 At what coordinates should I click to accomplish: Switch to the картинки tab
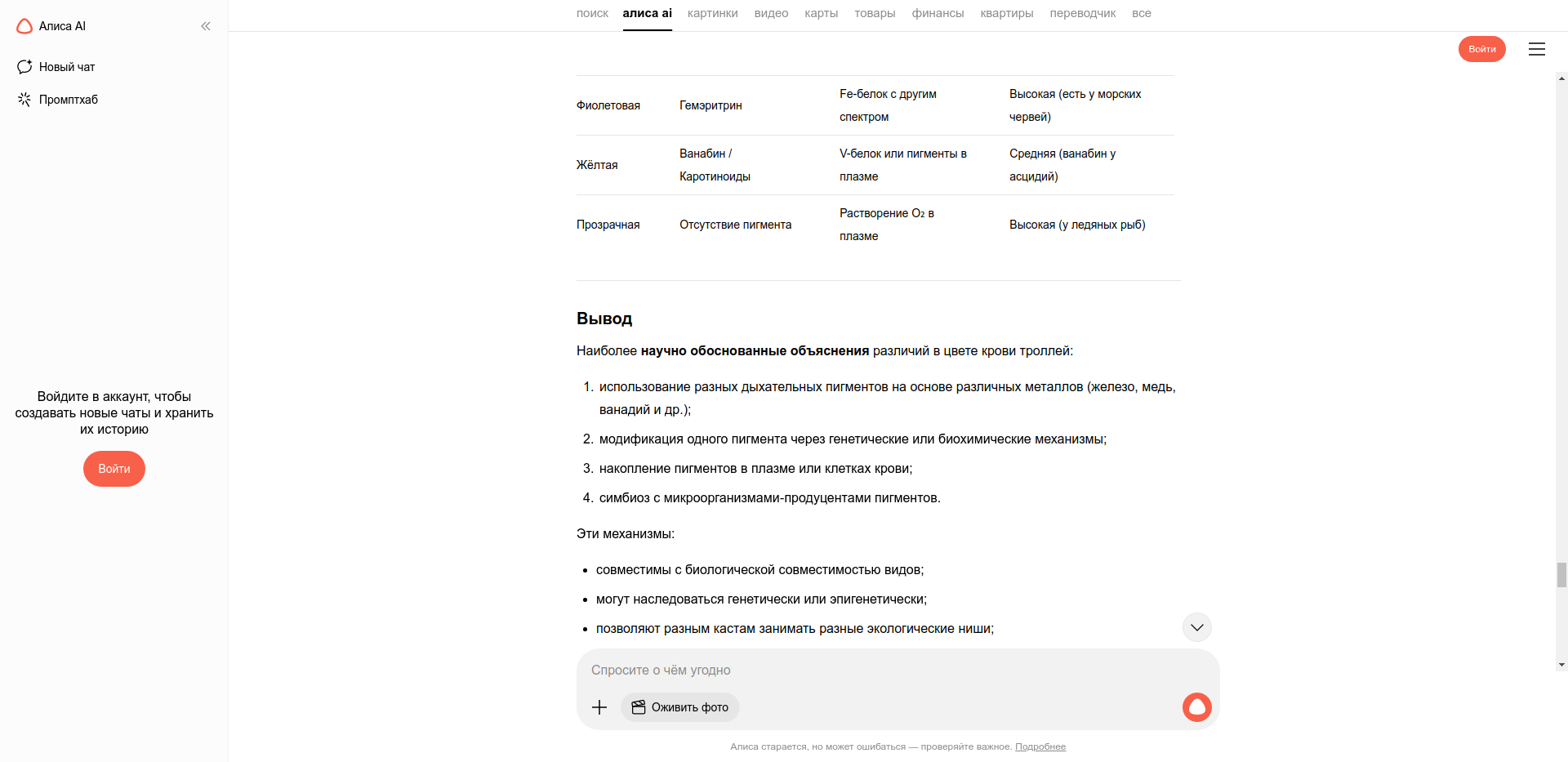tap(712, 13)
